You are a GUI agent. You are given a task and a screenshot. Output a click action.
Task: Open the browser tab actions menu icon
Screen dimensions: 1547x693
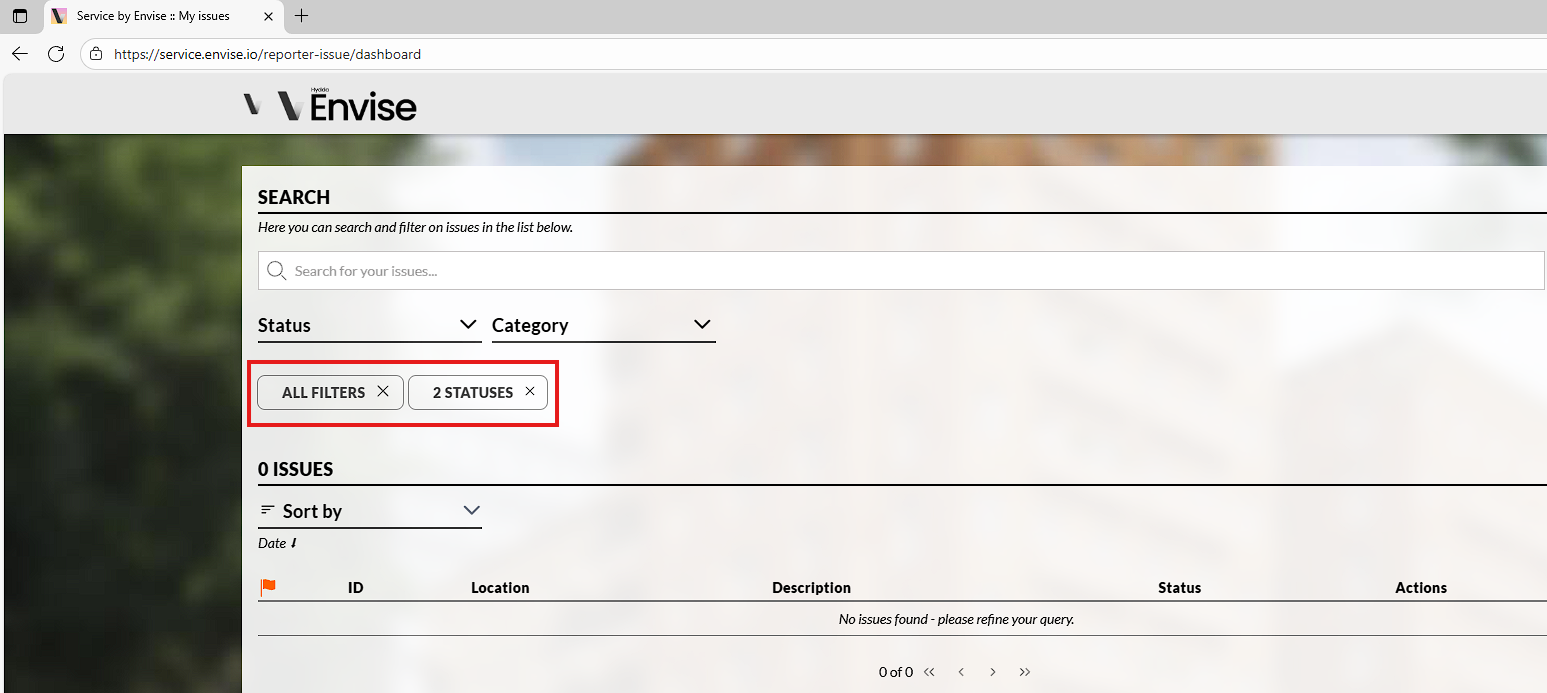pos(20,16)
